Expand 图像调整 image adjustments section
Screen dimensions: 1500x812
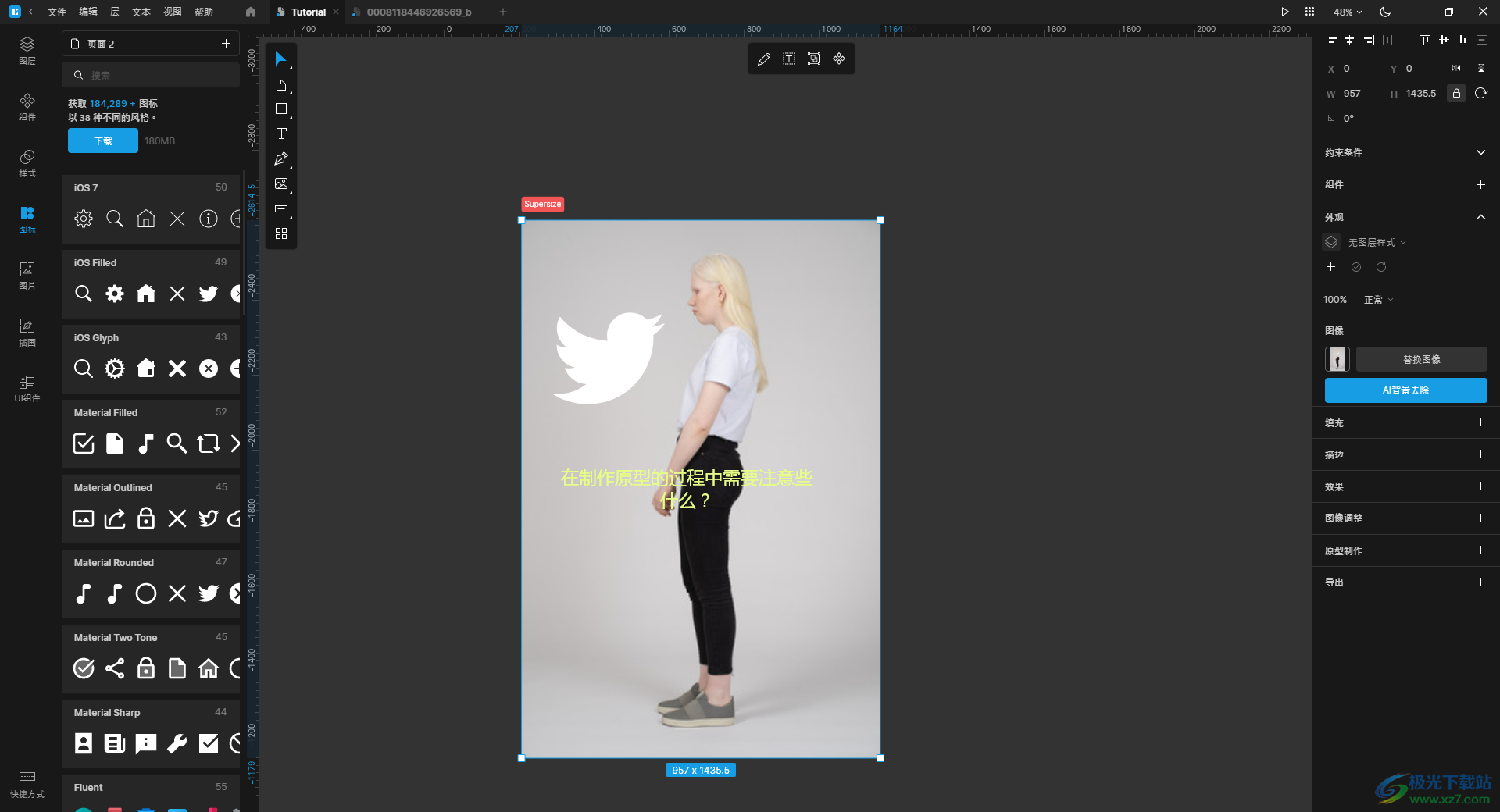click(x=1480, y=518)
